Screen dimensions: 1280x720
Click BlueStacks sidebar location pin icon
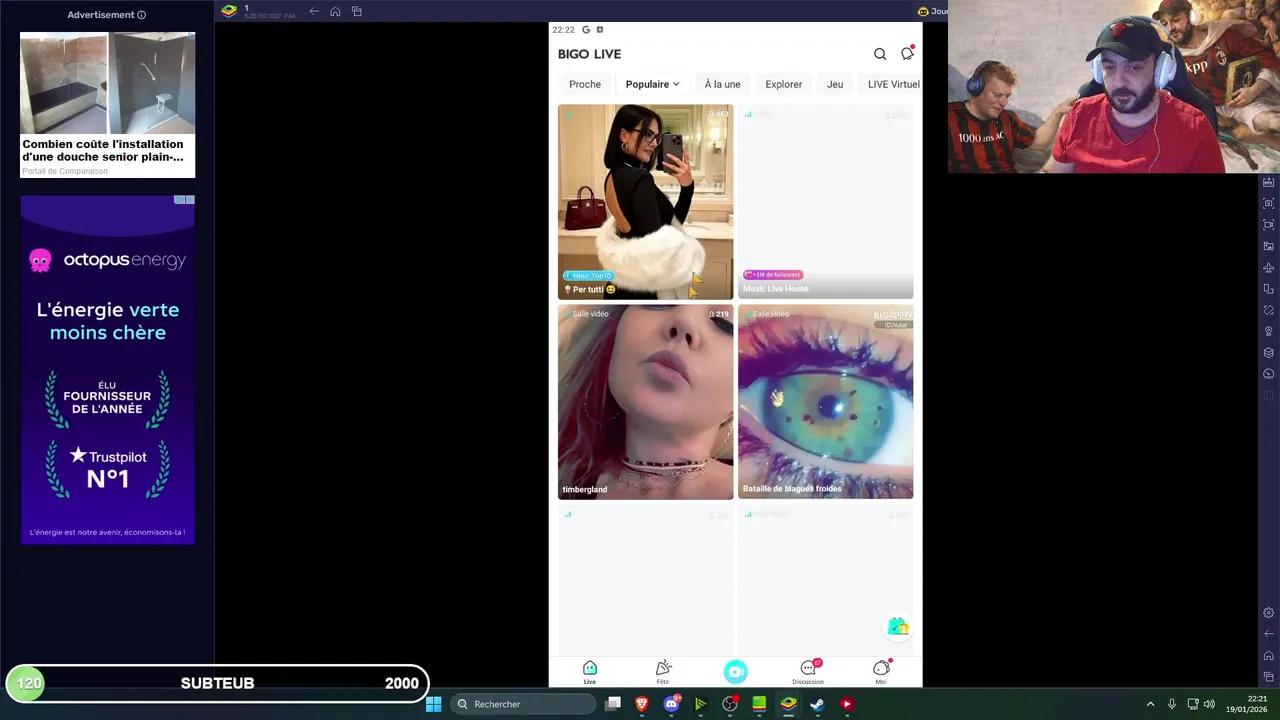(1269, 331)
